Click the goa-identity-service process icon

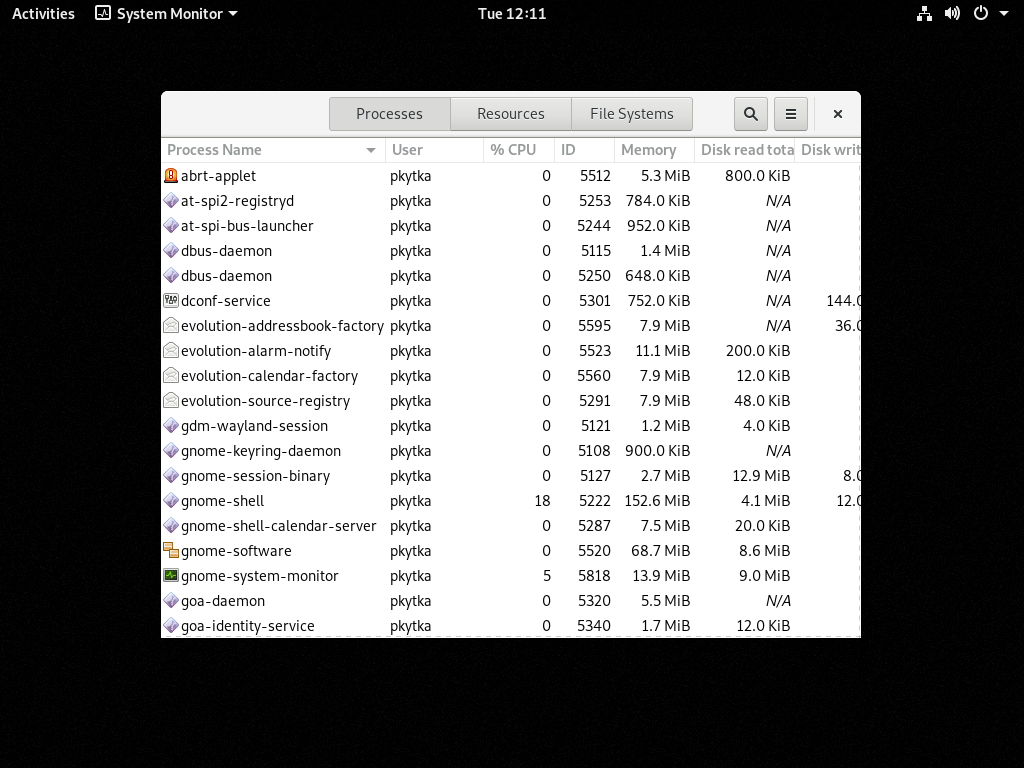pos(170,626)
